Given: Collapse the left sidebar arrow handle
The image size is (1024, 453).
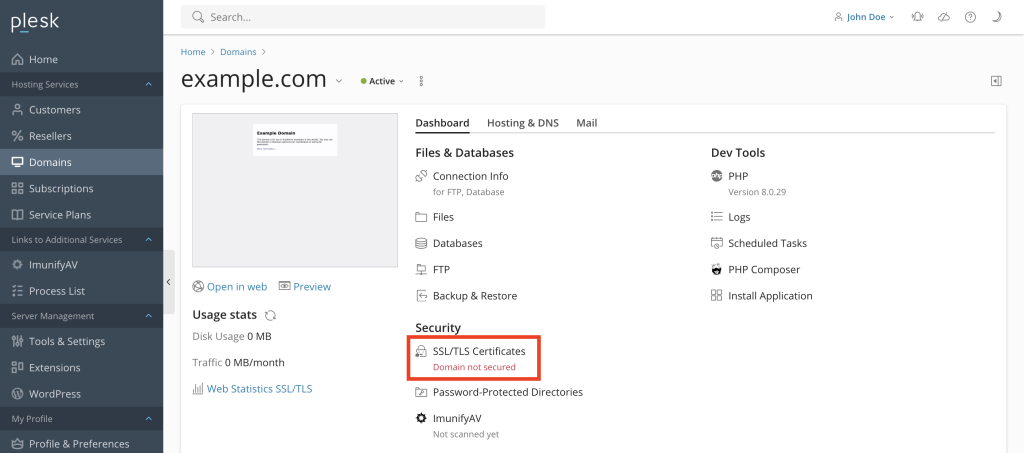Looking at the screenshot, I should point(169,282).
